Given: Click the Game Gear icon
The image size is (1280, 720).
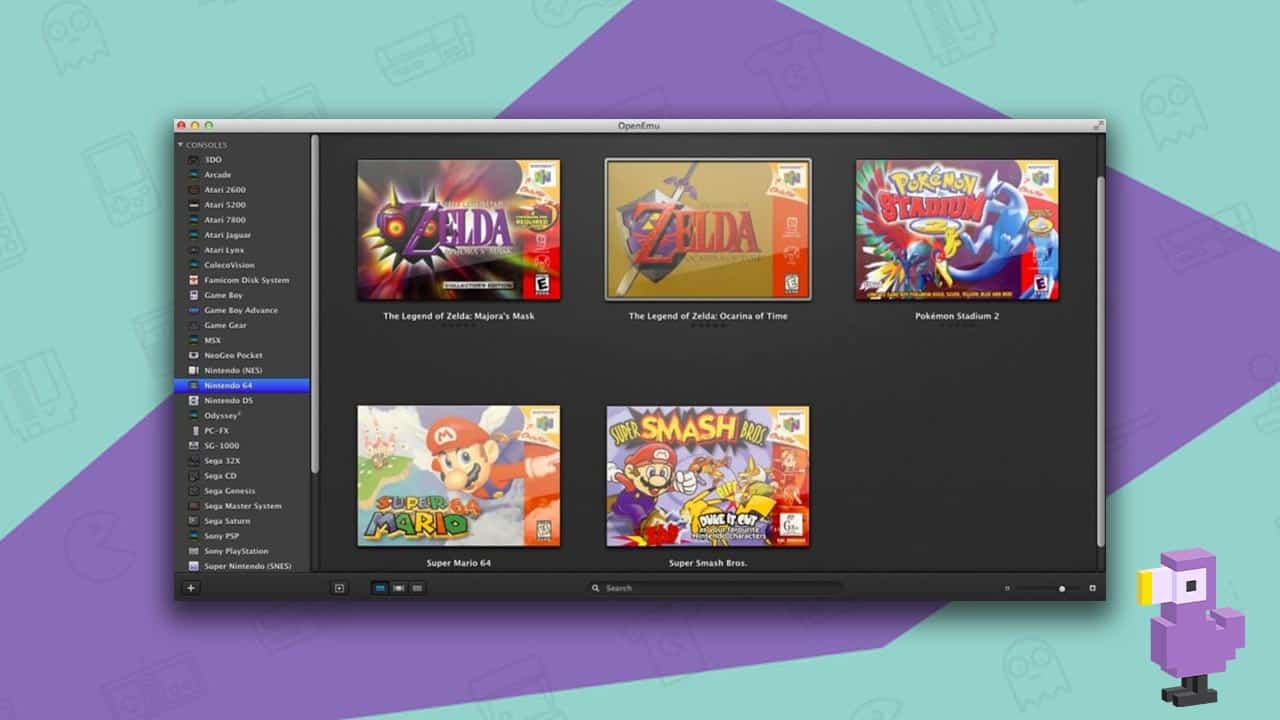Looking at the screenshot, I should click(194, 325).
